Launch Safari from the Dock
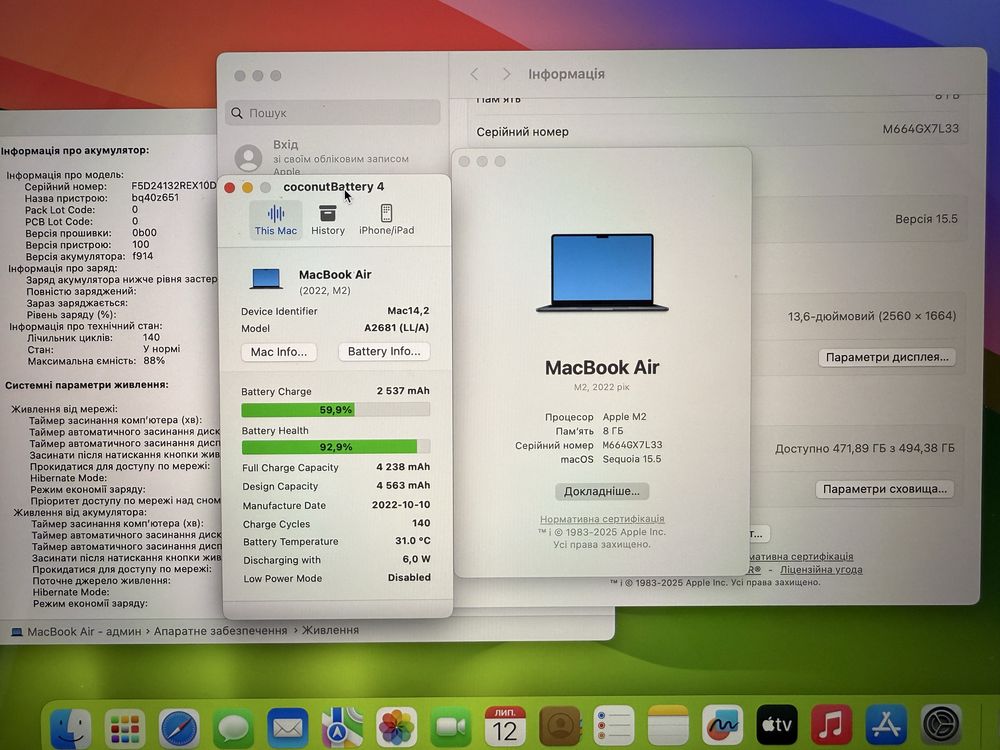This screenshot has height=750, width=1000. click(179, 727)
